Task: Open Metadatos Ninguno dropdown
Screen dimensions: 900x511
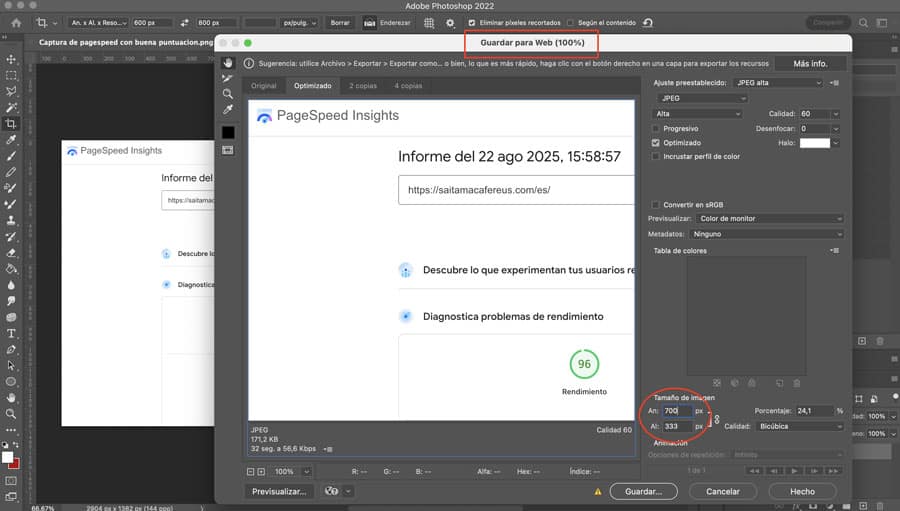Action: 767,234
